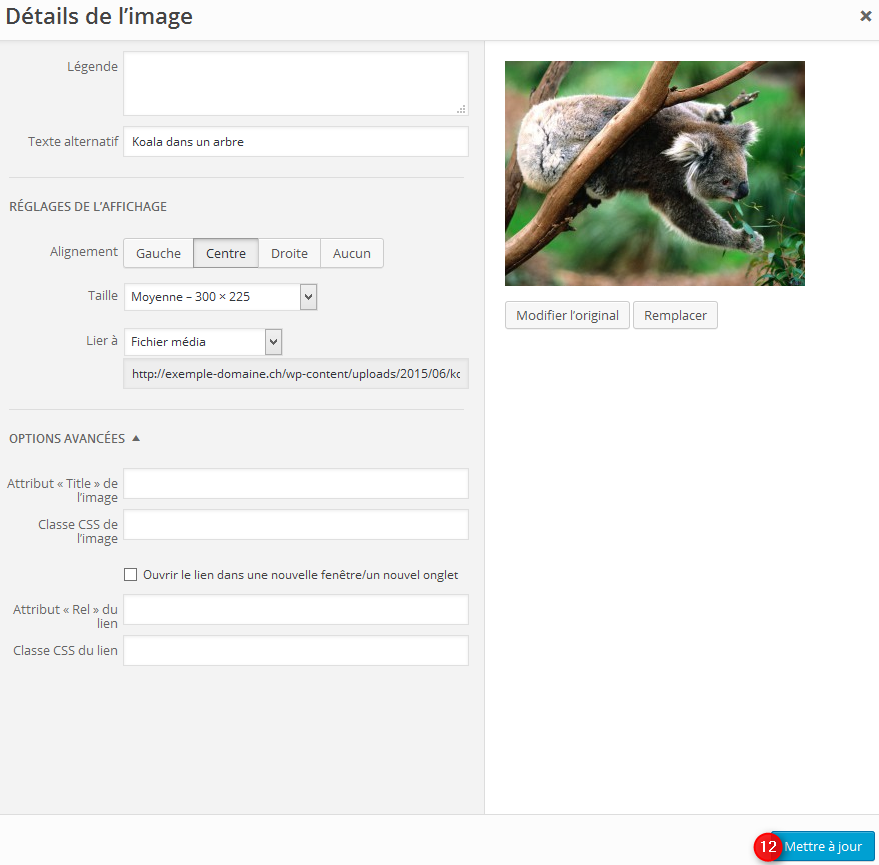Open the Taille size dropdown

220,297
